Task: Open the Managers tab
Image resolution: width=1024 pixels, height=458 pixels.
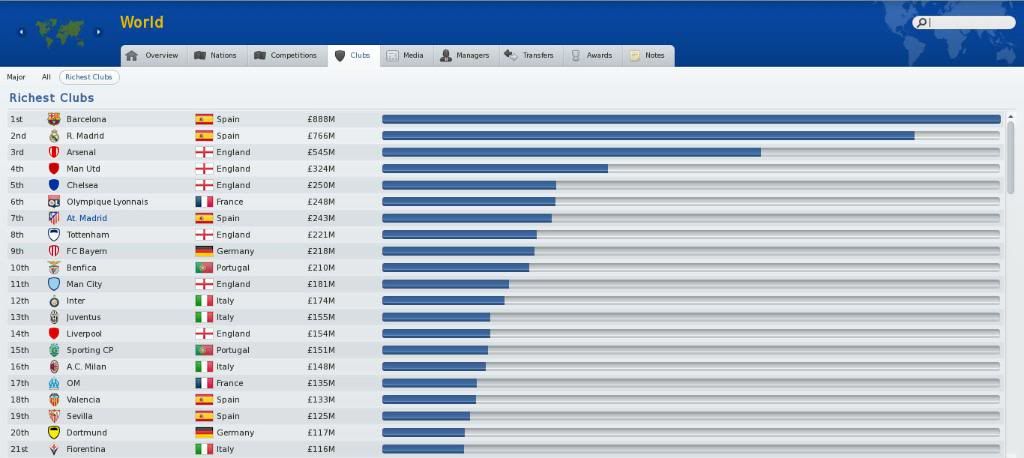Action: click(x=466, y=56)
